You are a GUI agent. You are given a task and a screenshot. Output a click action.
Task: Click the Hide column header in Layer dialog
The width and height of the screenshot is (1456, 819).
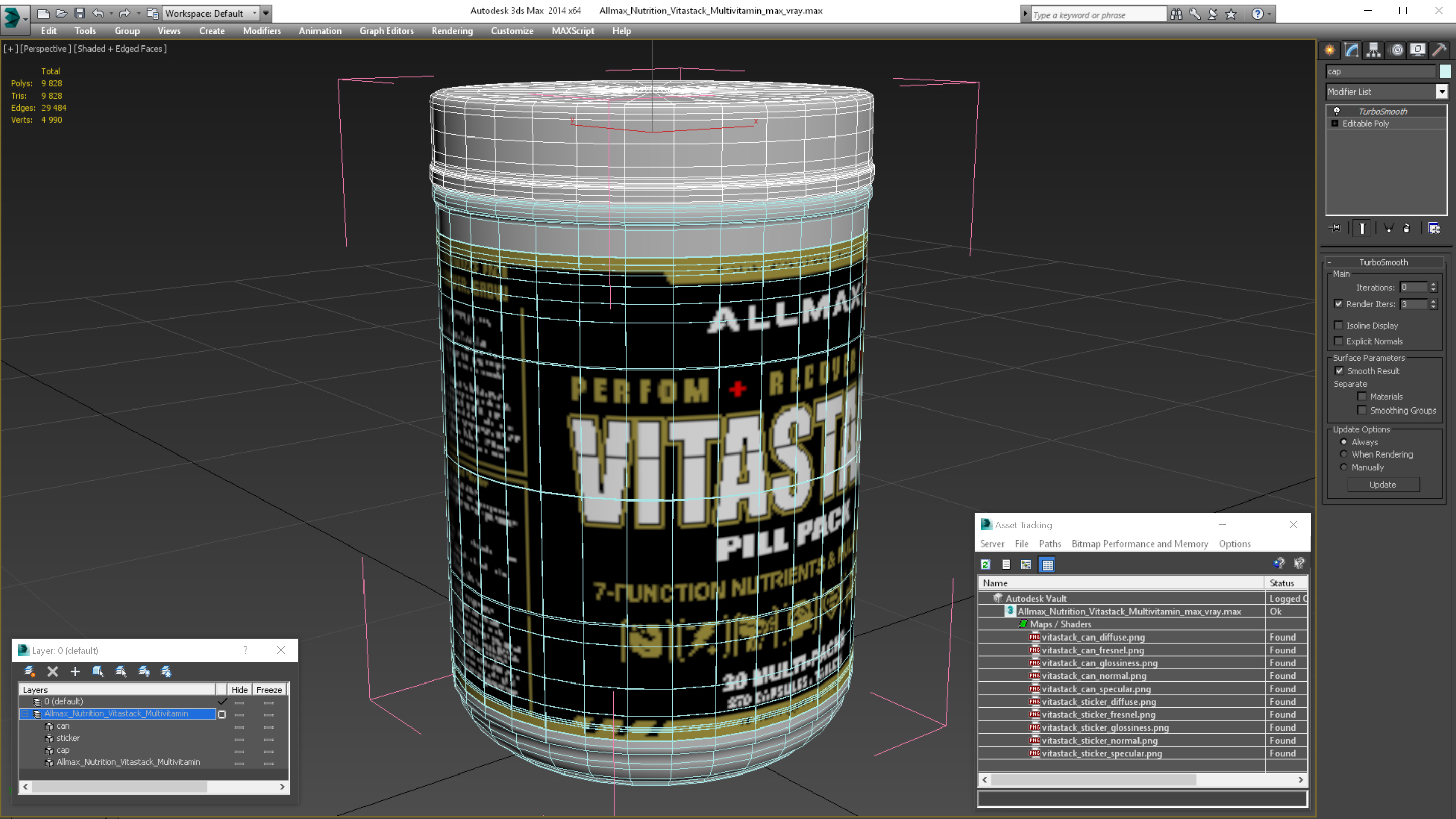[x=239, y=690]
